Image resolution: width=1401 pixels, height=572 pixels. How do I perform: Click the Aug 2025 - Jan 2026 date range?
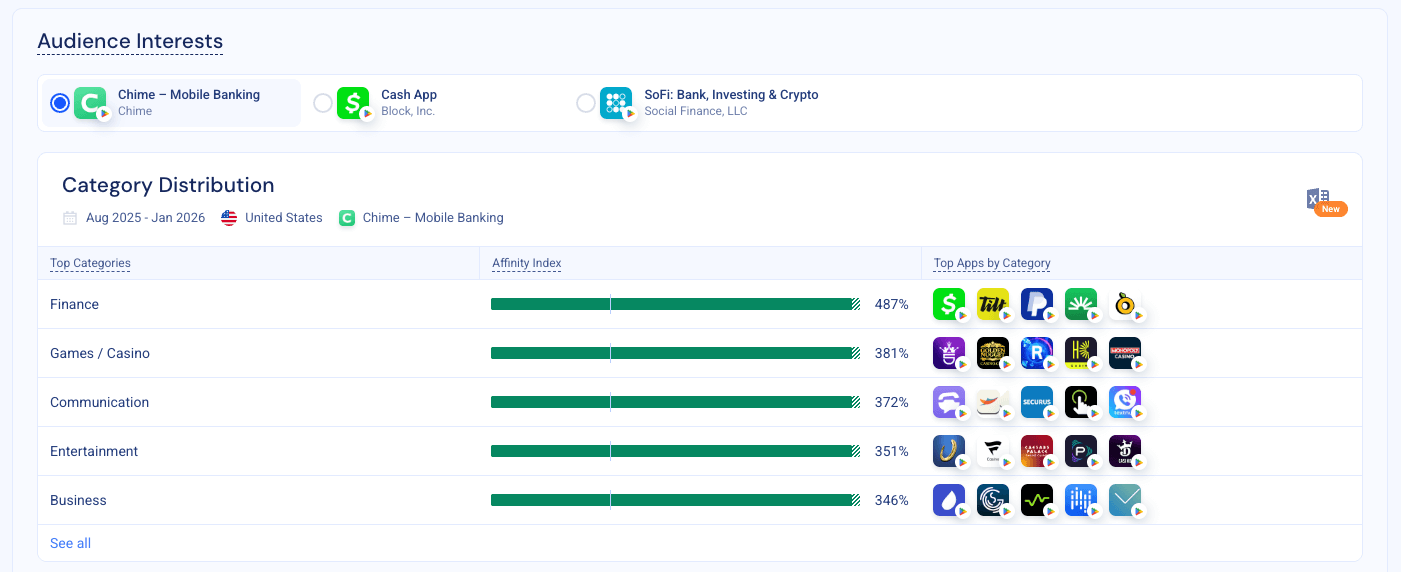point(144,217)
